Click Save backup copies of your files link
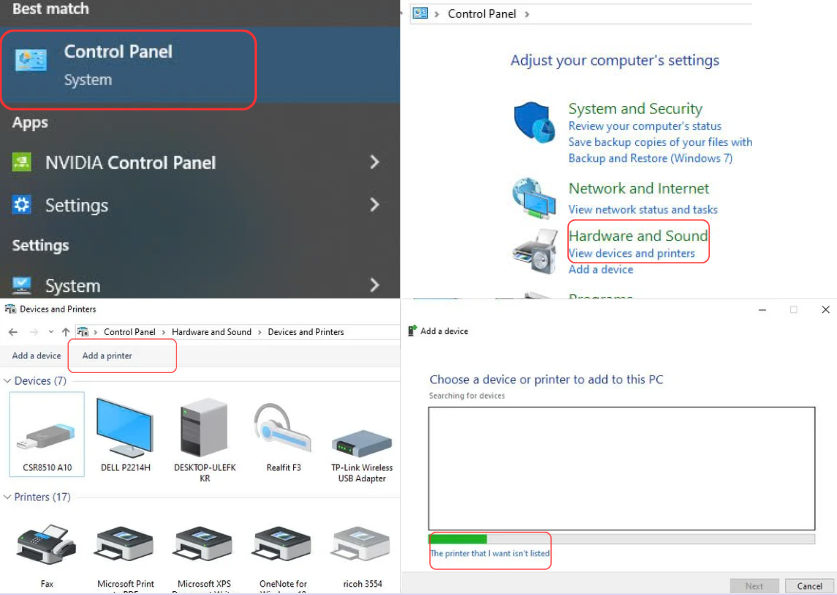Viewport: 837px width, 595px height. pyautogui.click(x=660, y=142)
